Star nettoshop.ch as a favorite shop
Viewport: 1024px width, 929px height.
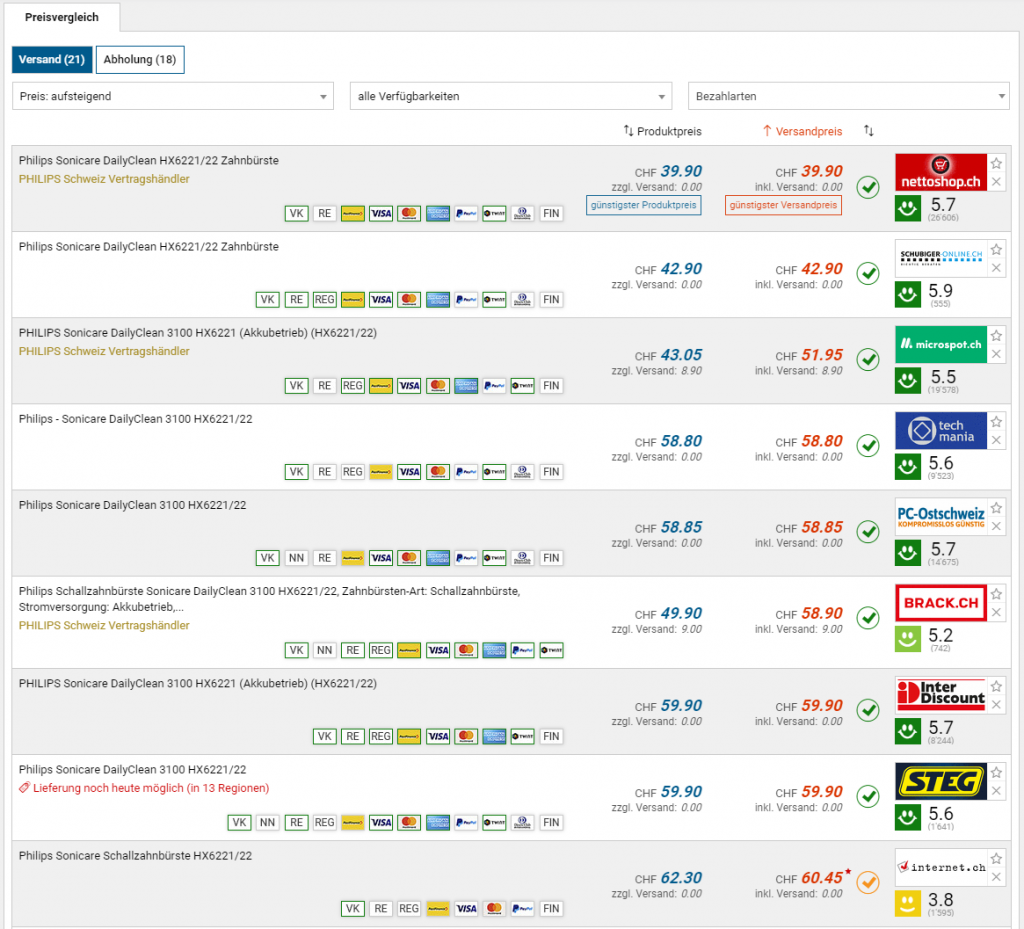click(x=996, y=163)
